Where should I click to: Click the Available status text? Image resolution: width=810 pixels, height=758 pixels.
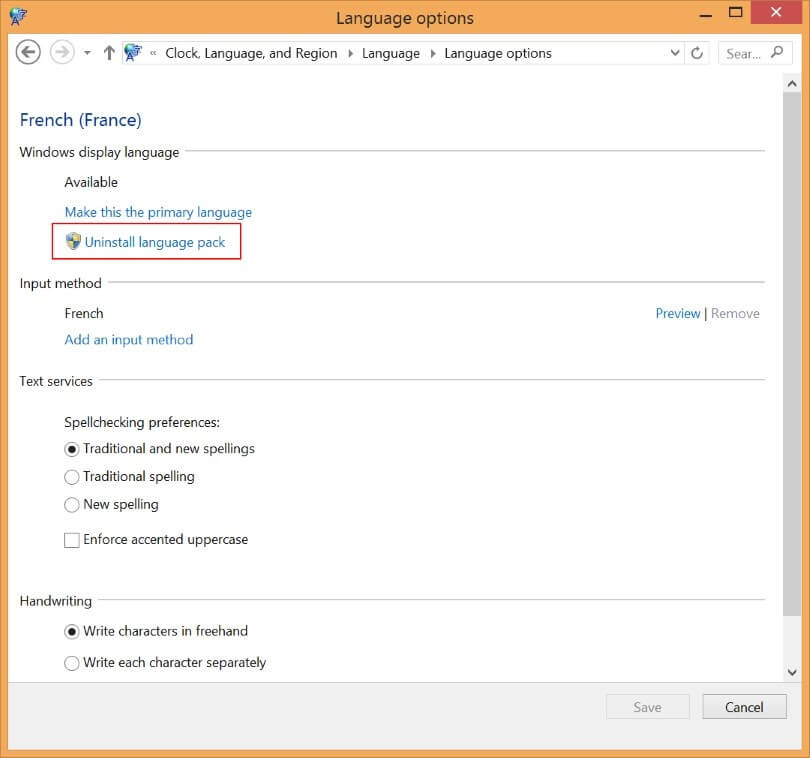[x=91, y=182]
